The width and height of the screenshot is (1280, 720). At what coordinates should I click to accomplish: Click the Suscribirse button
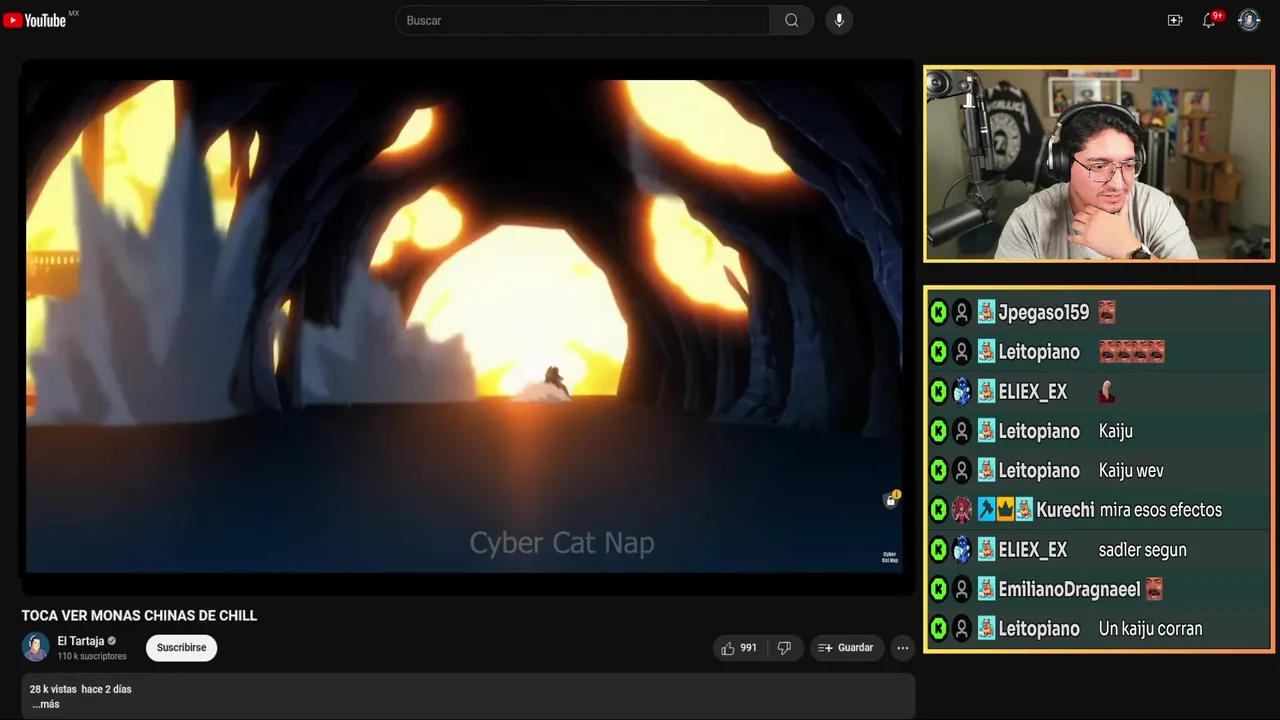point(181,648)
